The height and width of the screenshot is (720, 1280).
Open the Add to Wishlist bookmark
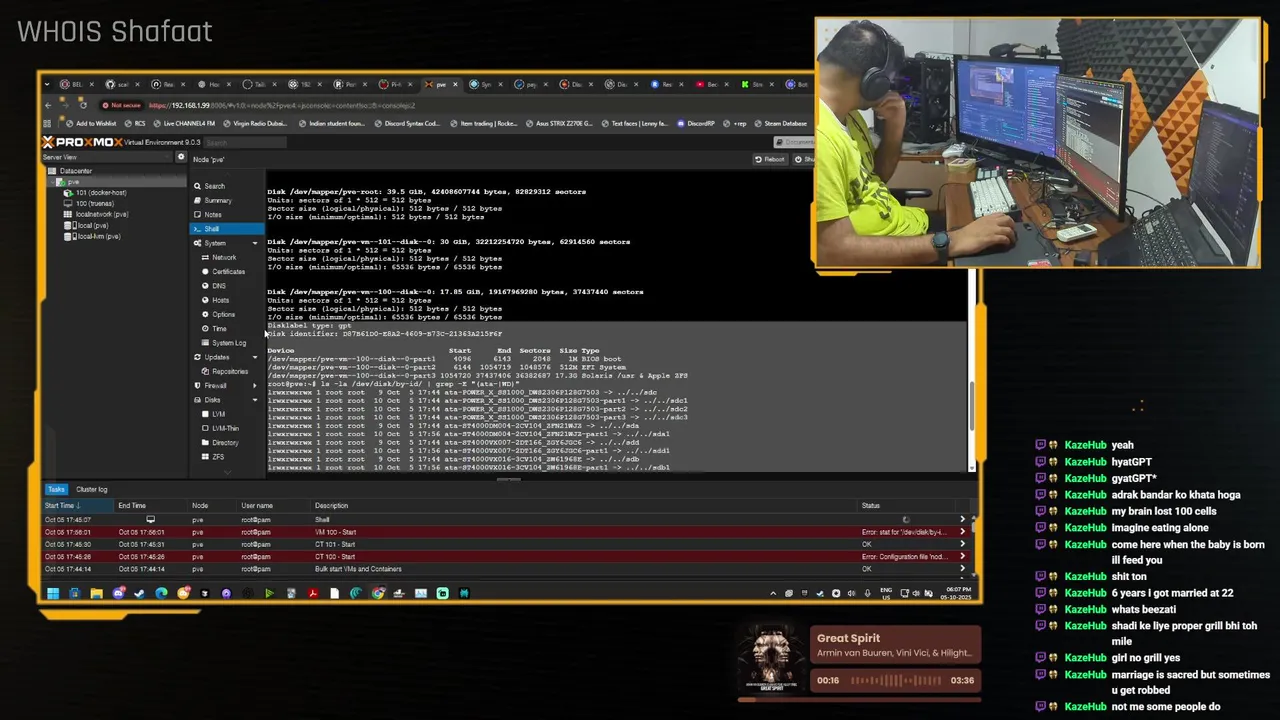point(92,124)
